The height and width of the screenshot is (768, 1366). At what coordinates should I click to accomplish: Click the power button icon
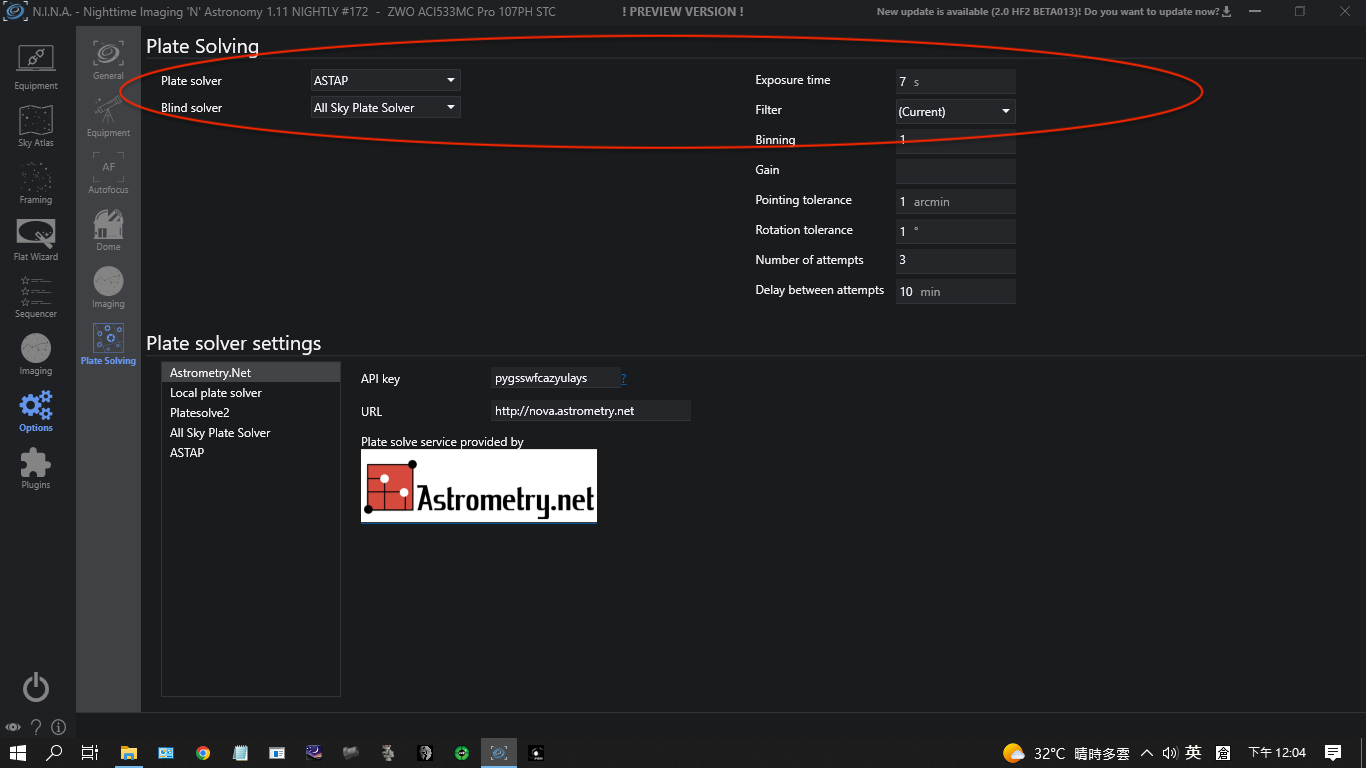tap(36, 687)
